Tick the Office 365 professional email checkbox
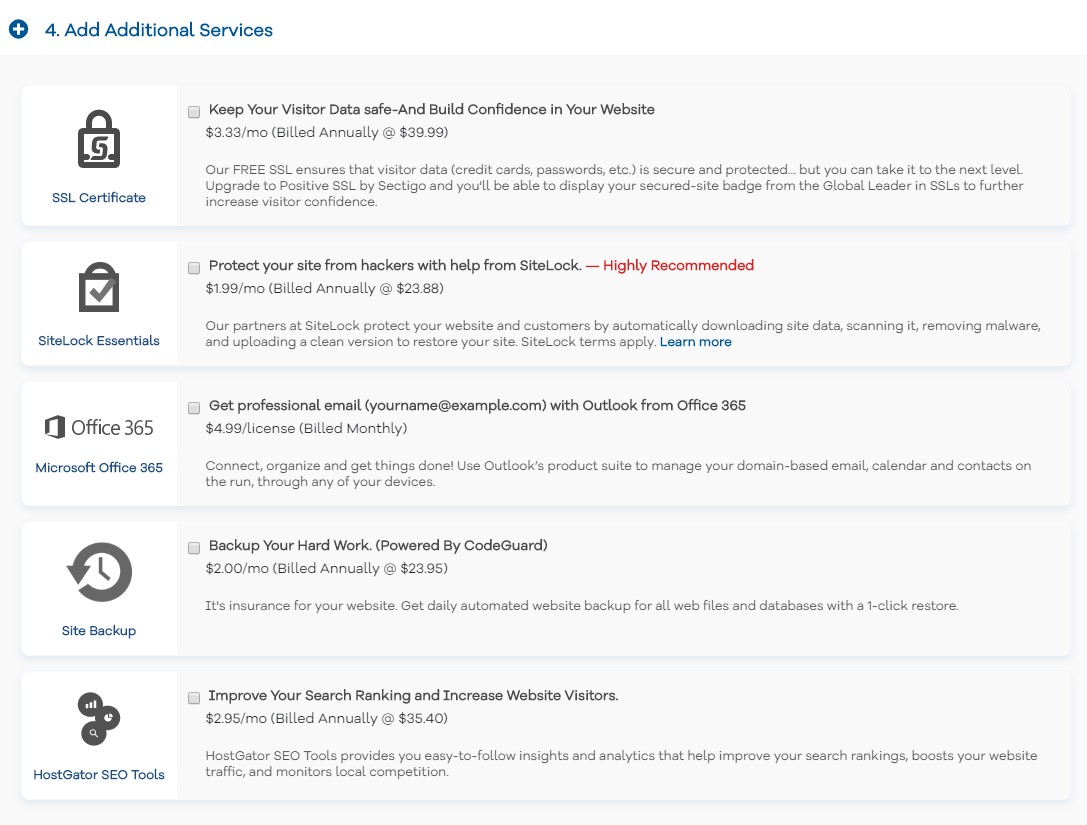 (194, 407)
